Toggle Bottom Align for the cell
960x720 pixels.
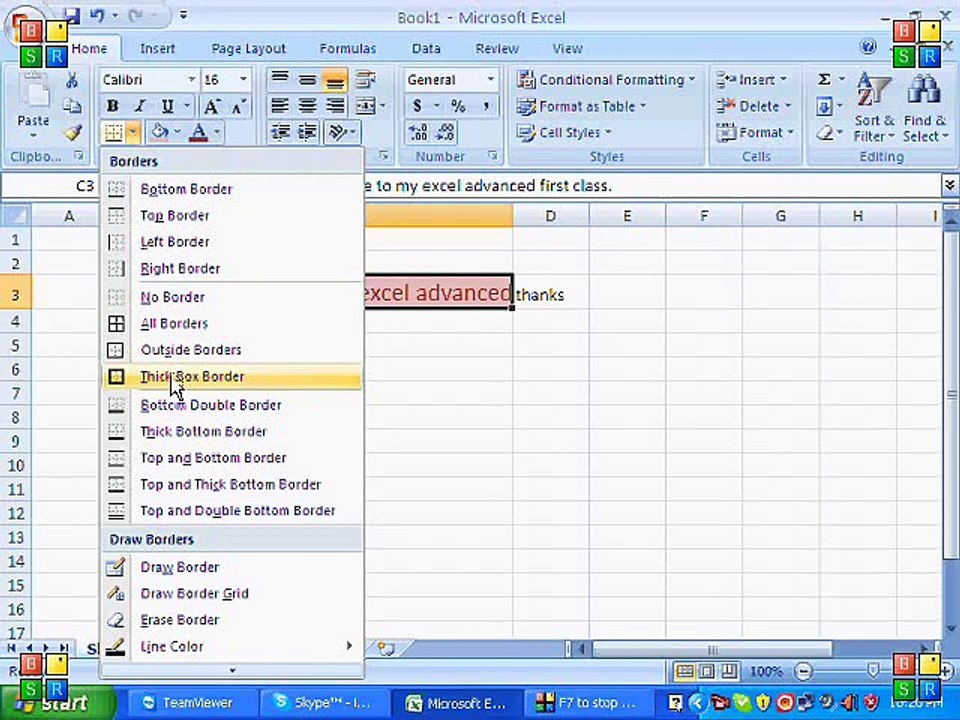coord(335,80)
